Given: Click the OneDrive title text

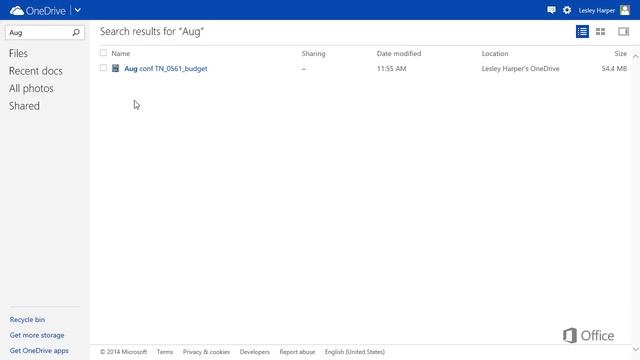Looking at the screenshot, I should click(46, 11).
